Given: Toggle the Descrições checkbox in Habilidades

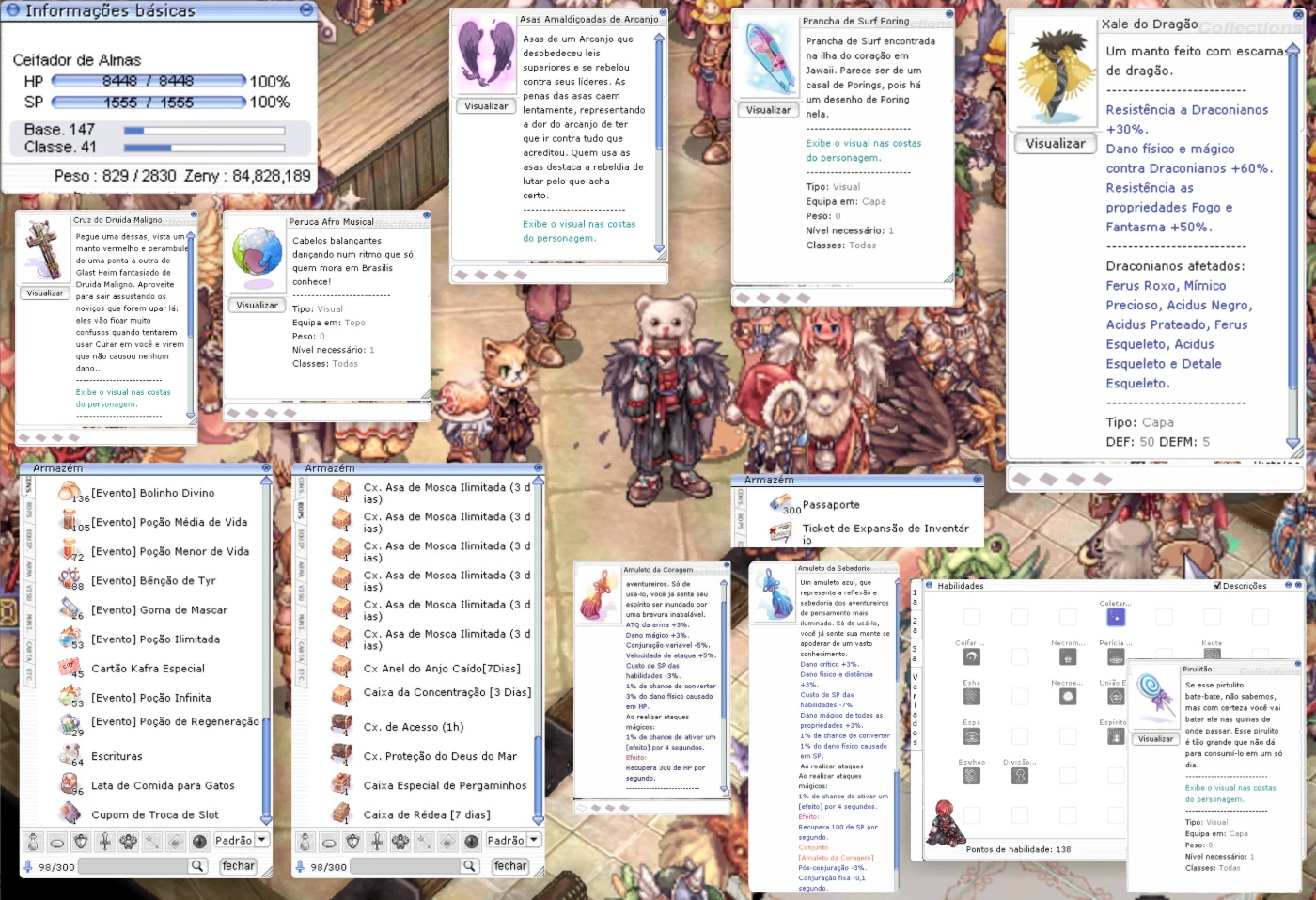Looking at the screenshot, I should [x=1217, y=586].
